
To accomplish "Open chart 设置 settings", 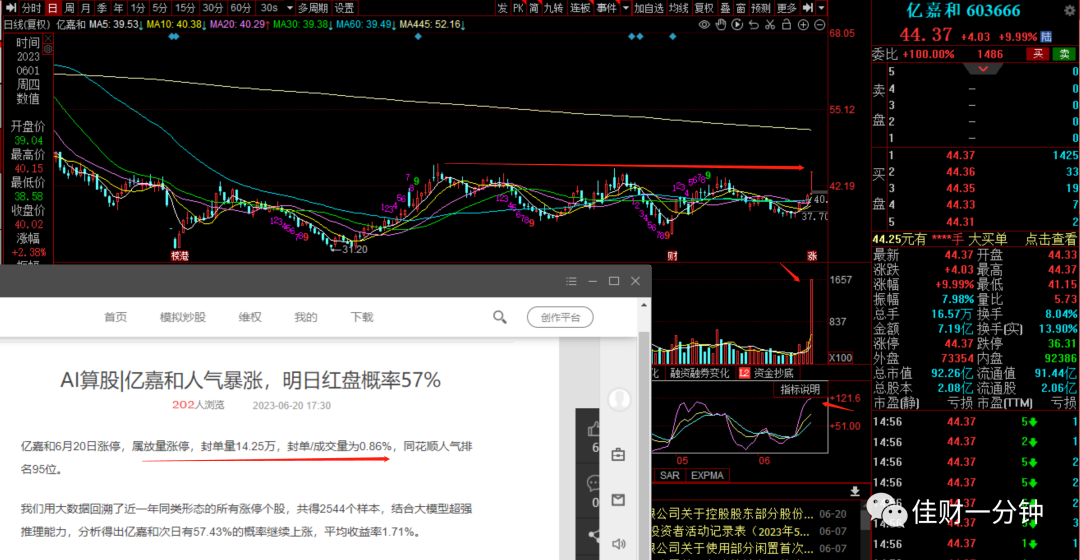I will coord(344,8).
